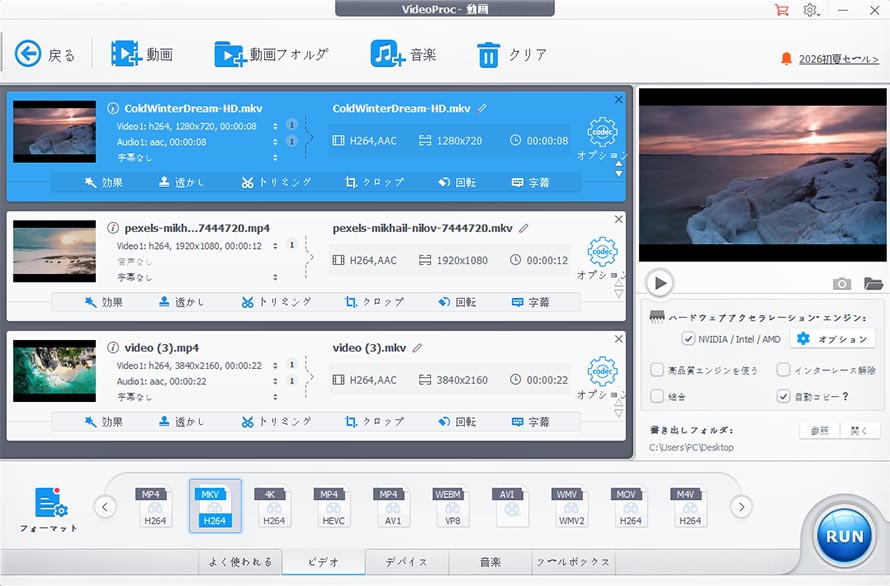
Task: Add a 動画フォルダ video folder
Action: [x=230, y=55]
